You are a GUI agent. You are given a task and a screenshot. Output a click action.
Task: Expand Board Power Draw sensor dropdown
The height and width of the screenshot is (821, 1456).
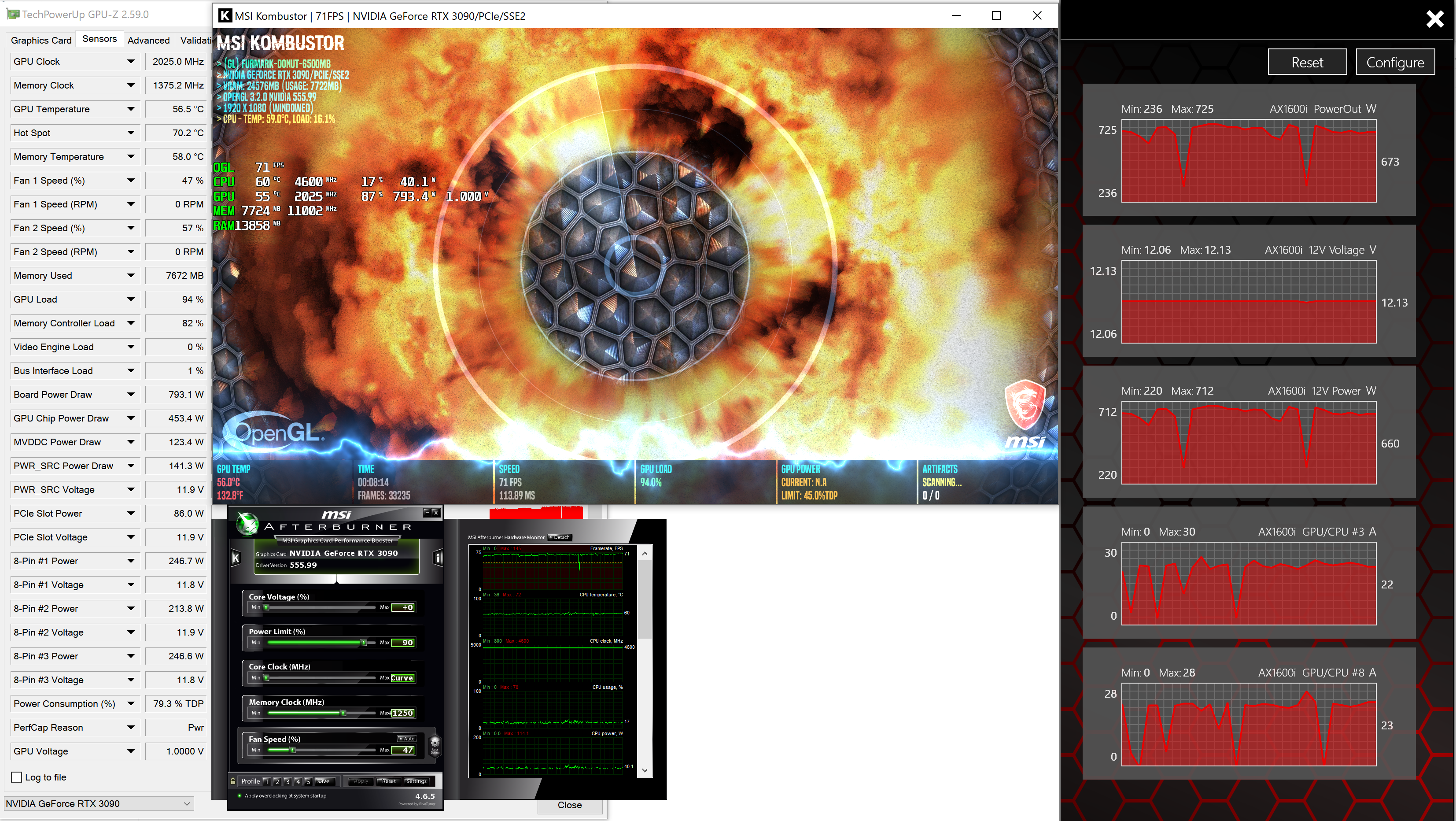tap(131, 395)
